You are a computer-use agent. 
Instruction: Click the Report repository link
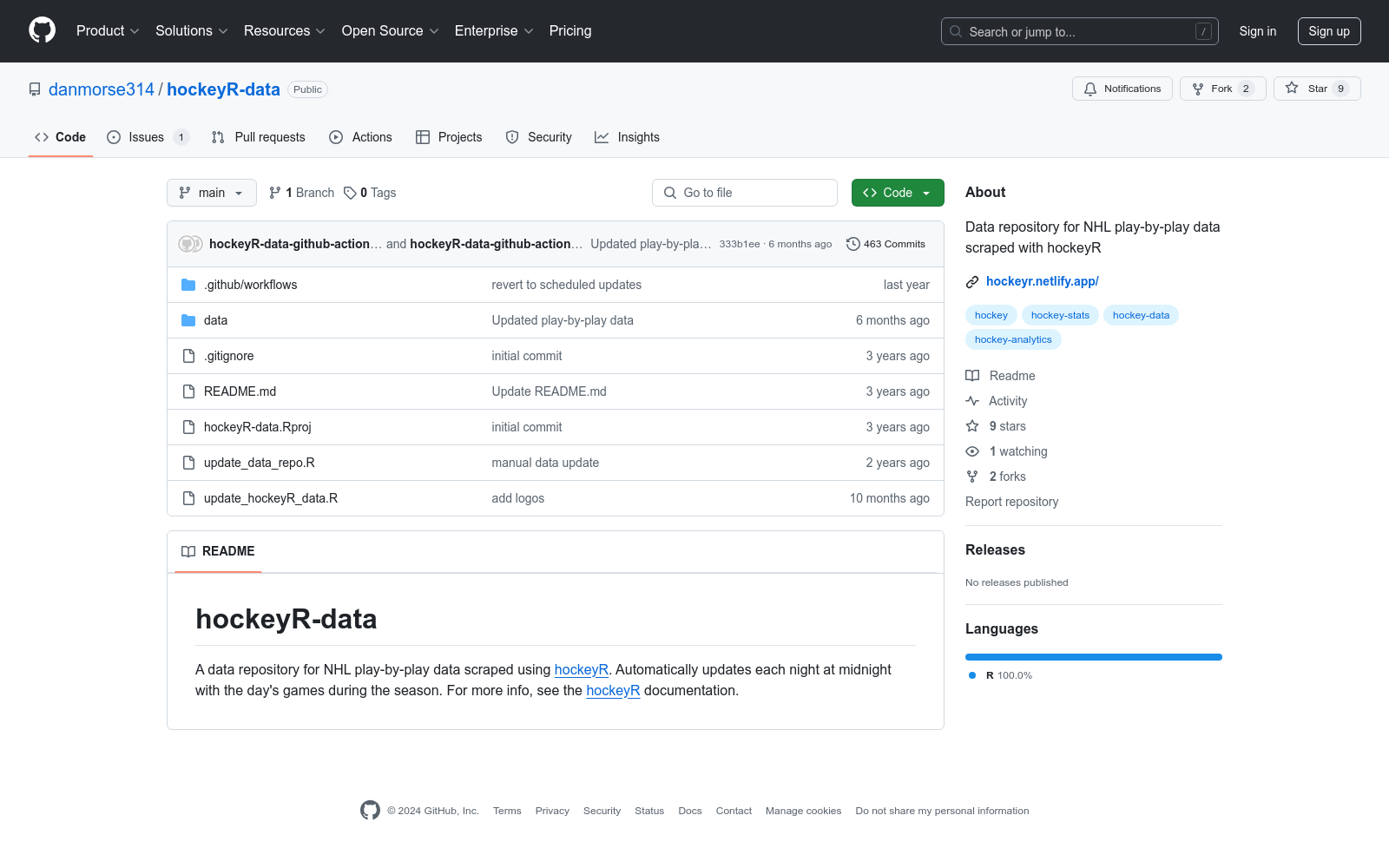(1011, 502)
